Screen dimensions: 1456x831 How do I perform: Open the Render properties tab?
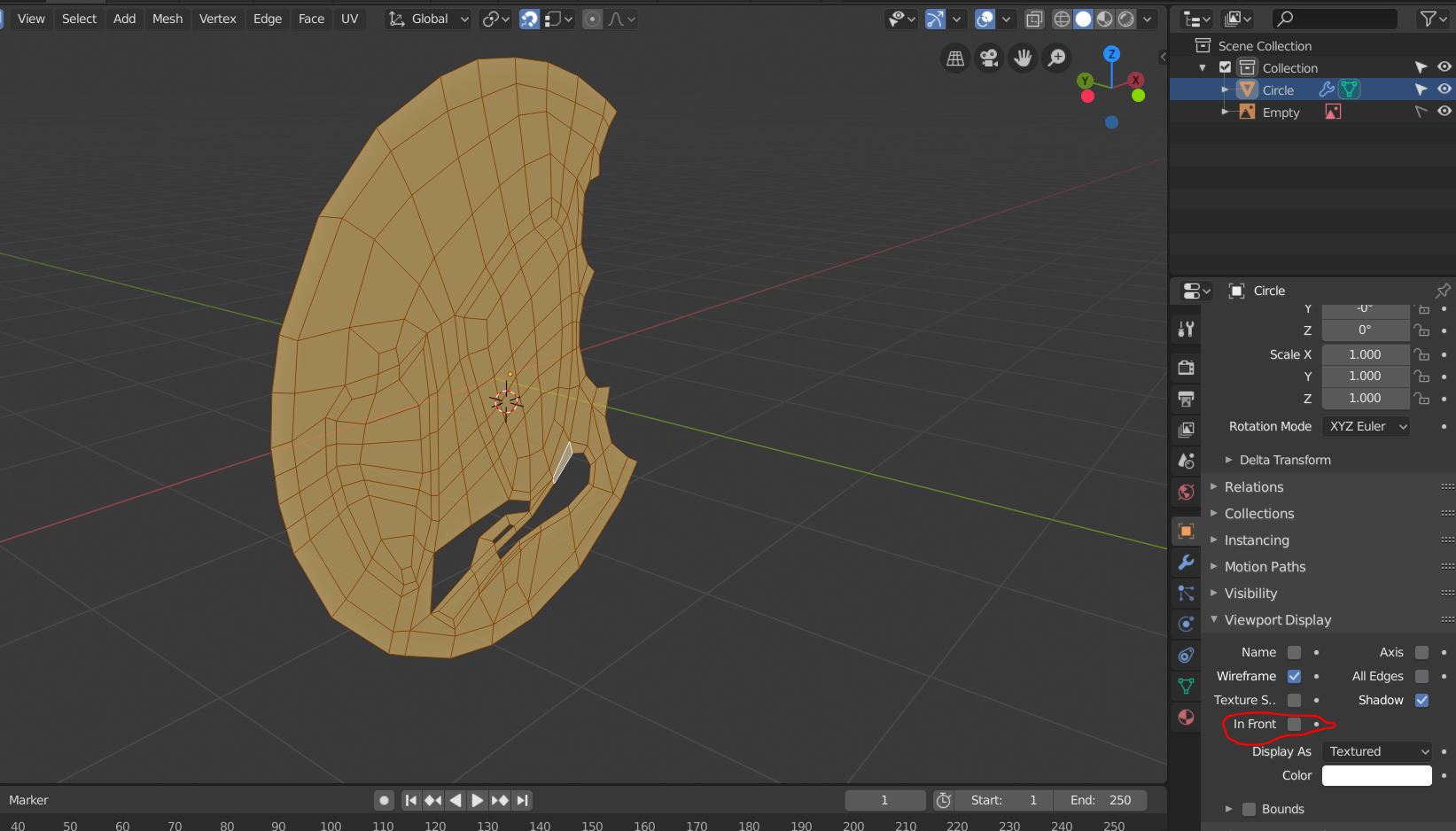pyautogui.click(x=1186, y=368)
